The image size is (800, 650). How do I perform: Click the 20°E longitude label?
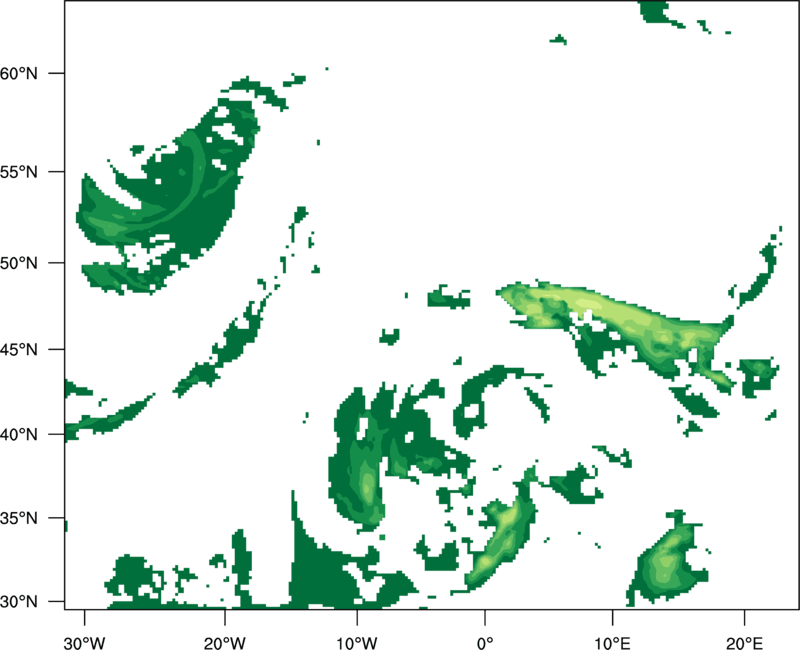point(744,643)
